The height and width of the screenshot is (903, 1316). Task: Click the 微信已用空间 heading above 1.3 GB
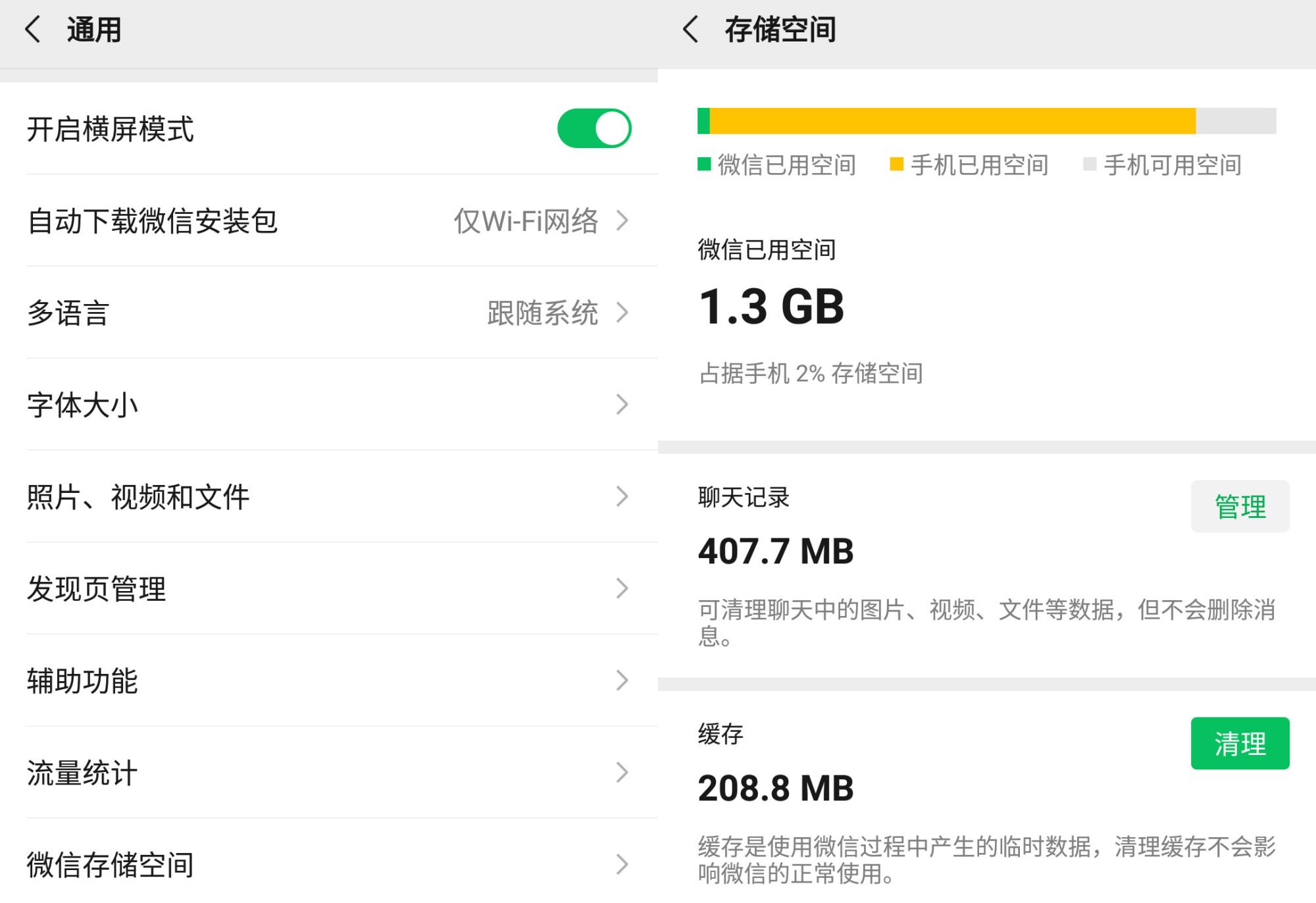(x=767, y=249)
